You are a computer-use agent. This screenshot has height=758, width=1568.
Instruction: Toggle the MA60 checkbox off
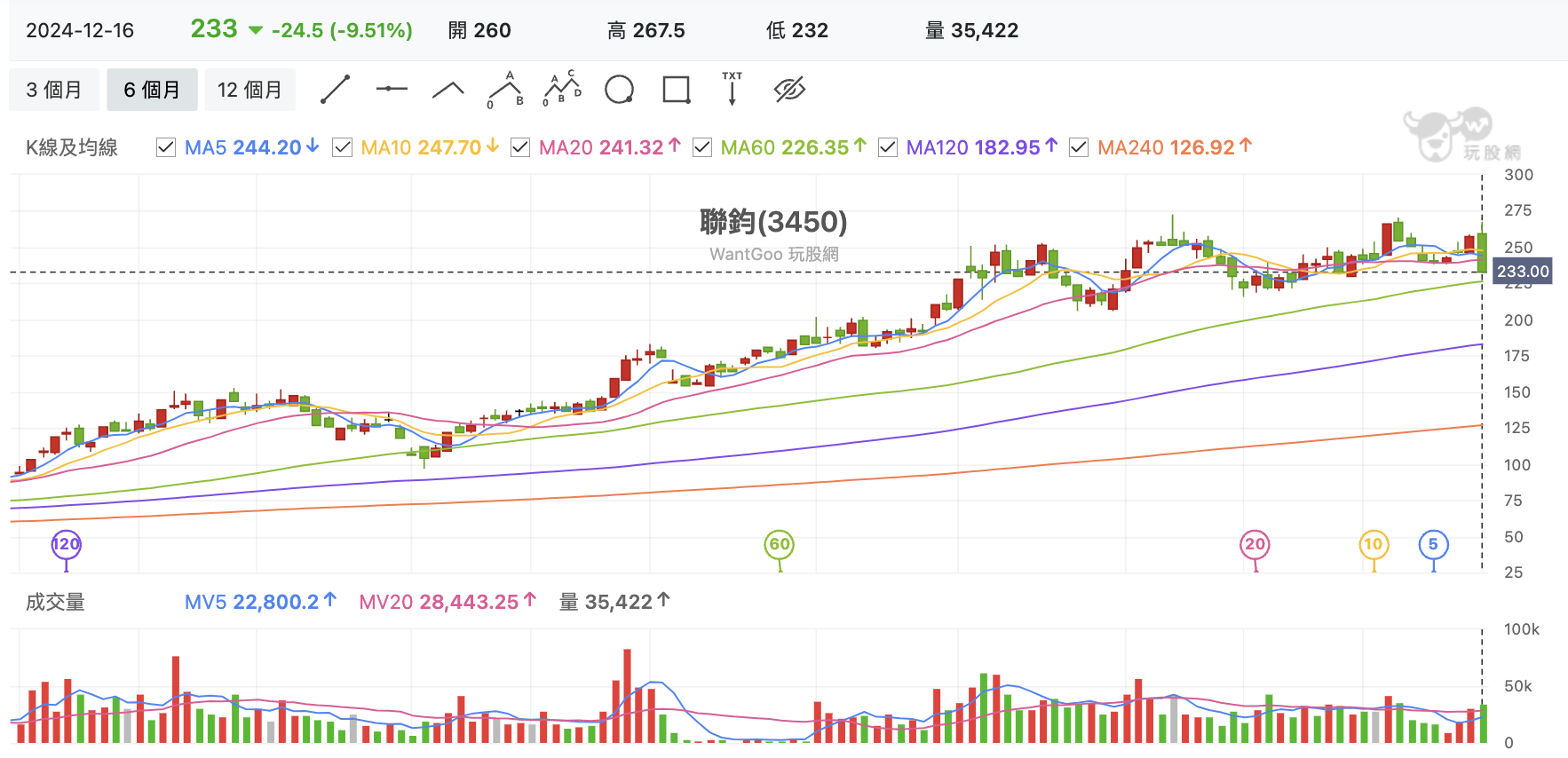coord(701,147)
